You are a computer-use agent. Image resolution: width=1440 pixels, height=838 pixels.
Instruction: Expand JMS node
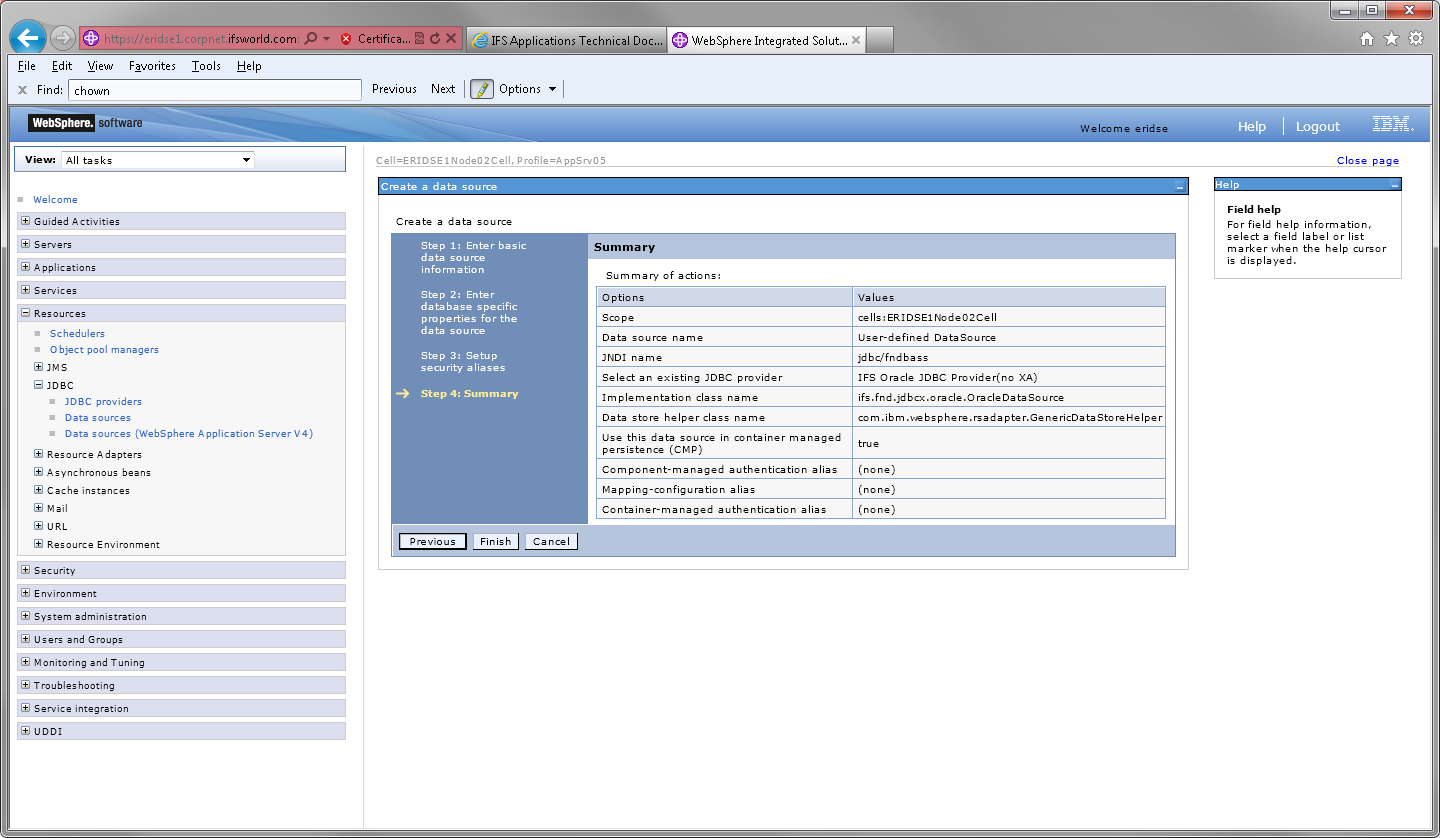coord(39,367)
